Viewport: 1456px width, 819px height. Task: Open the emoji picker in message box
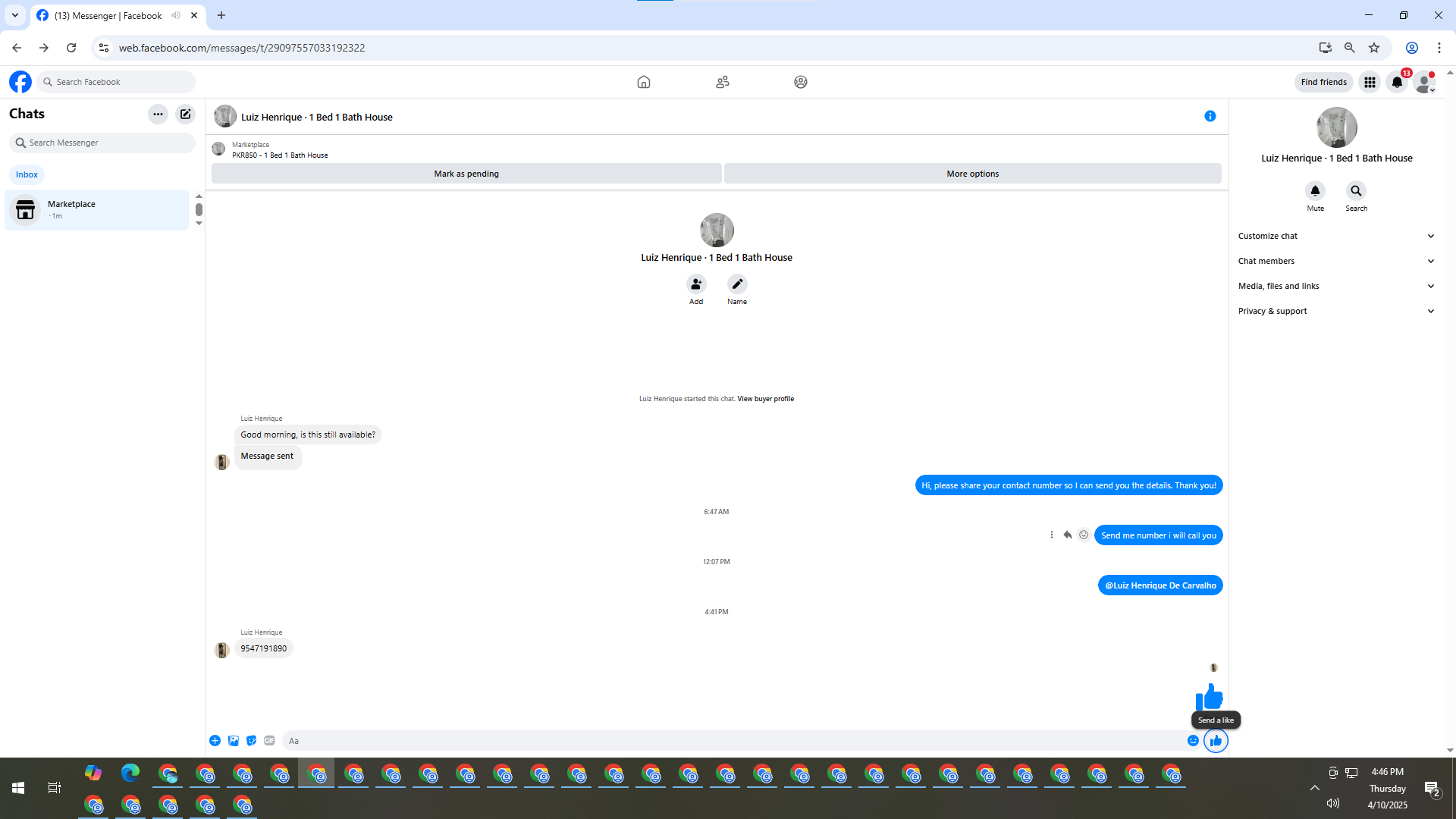(1193, 741)
